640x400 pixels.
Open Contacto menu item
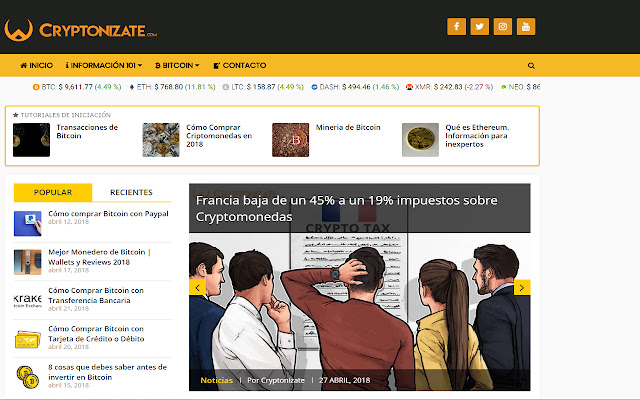[x=240, y=65]
